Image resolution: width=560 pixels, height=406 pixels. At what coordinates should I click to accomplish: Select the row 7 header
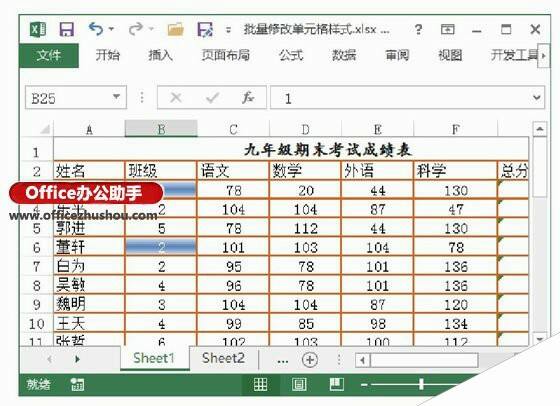[x=36, y=266]
